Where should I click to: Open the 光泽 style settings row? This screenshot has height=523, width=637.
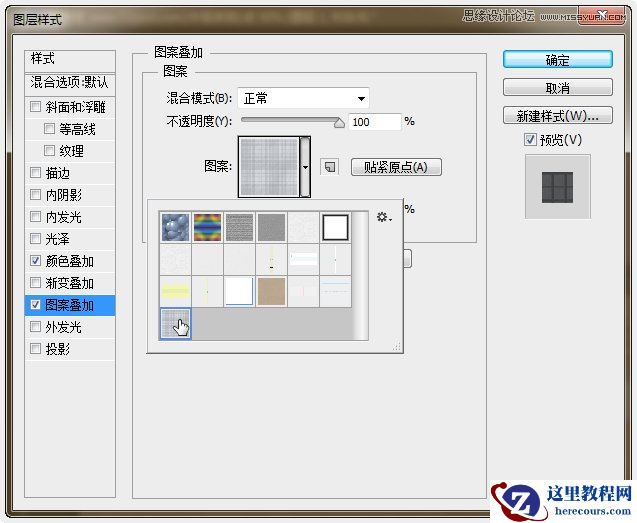click(x=70, y=239)
